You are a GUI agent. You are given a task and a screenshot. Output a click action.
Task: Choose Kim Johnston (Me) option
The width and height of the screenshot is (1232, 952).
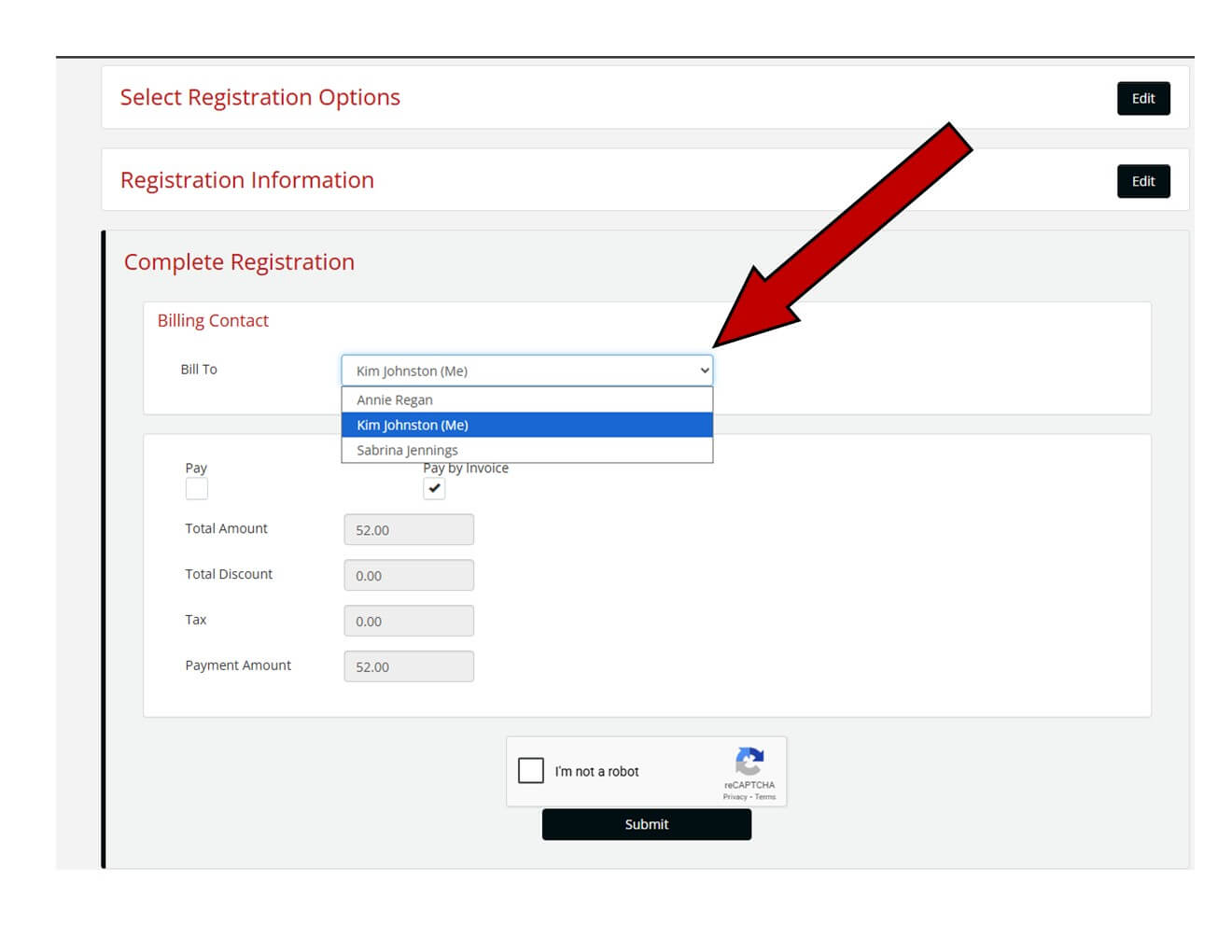526,425
